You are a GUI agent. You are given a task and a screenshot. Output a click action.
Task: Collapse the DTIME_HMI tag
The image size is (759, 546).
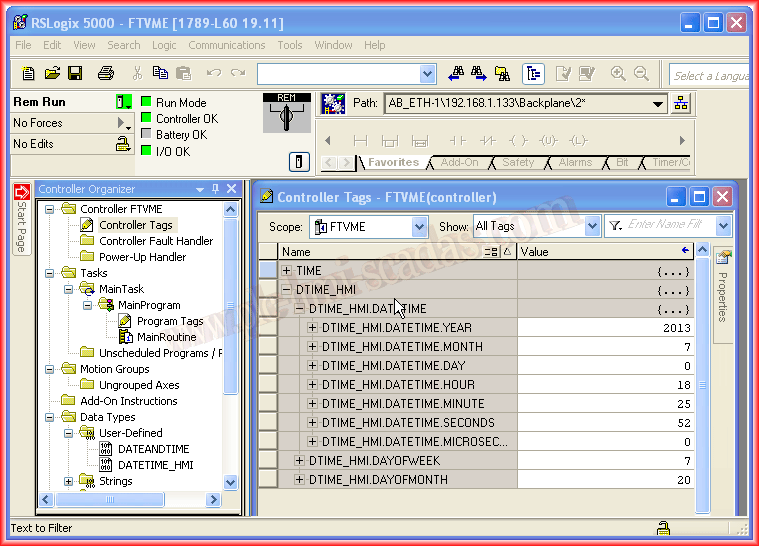click(287, 290)
